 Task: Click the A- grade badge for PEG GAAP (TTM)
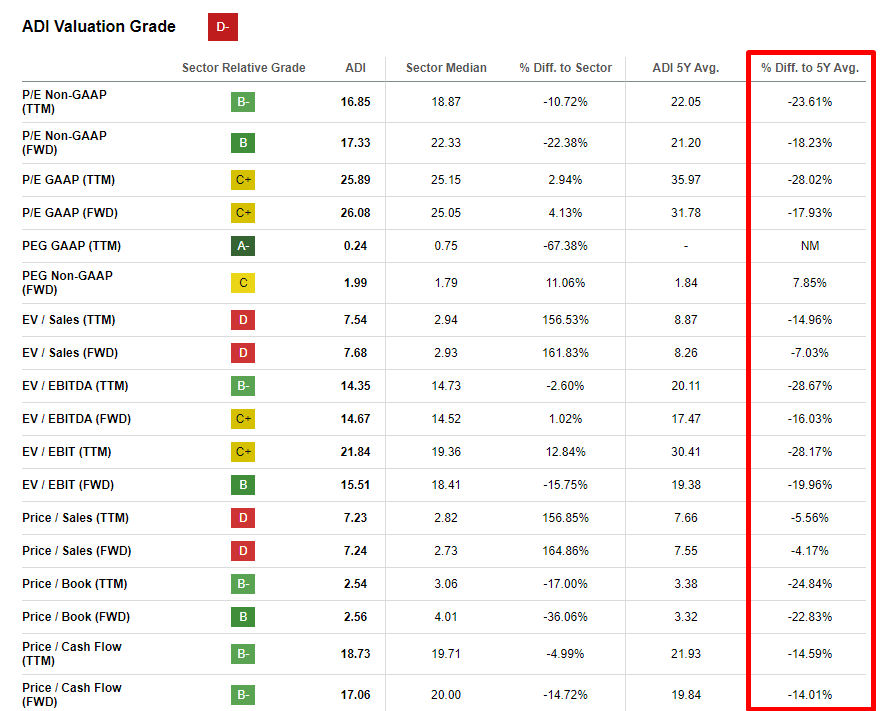point(243,246)
